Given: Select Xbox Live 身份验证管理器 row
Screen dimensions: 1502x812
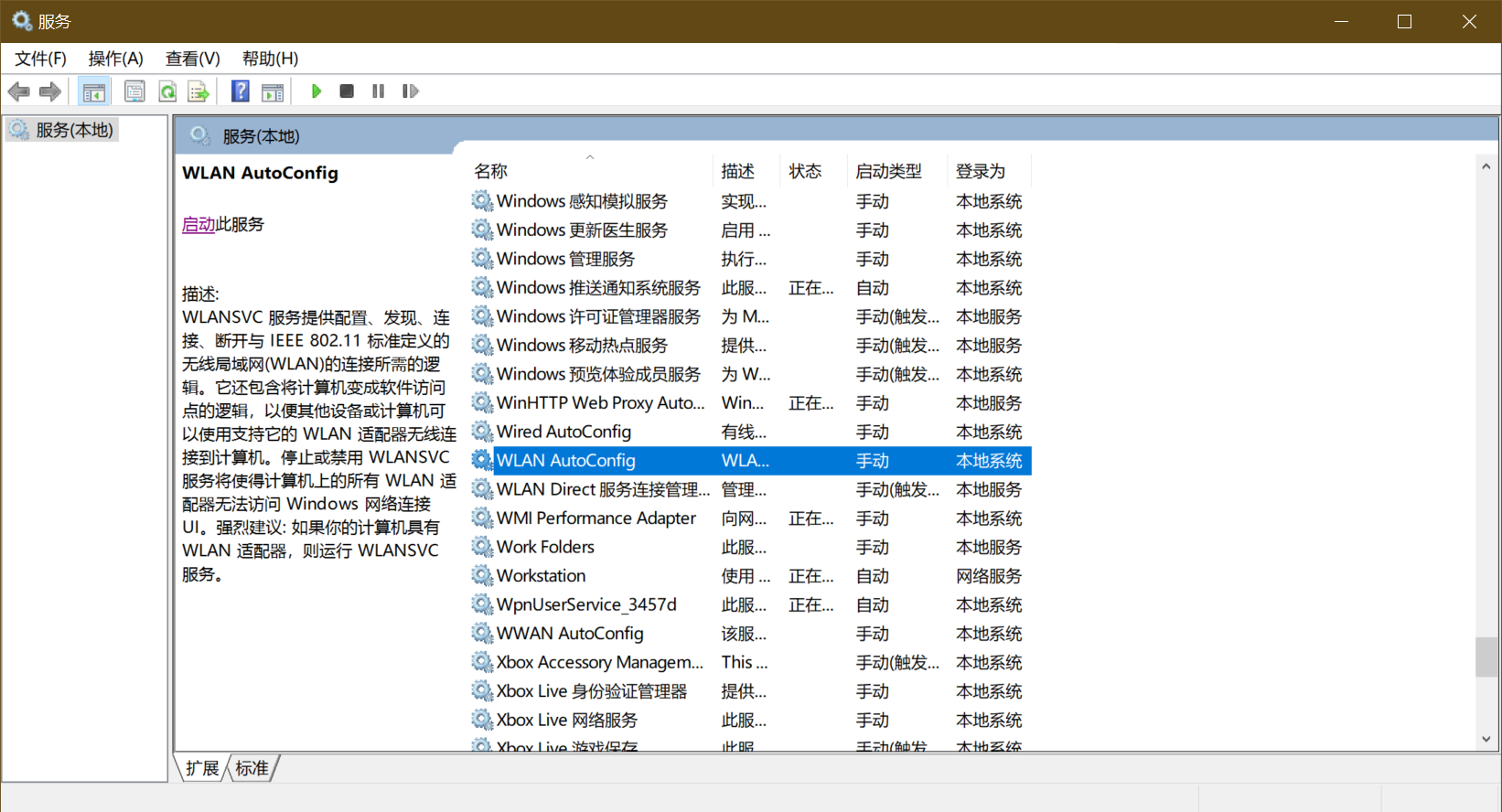Looking at the screenshot, I should 750,691.
